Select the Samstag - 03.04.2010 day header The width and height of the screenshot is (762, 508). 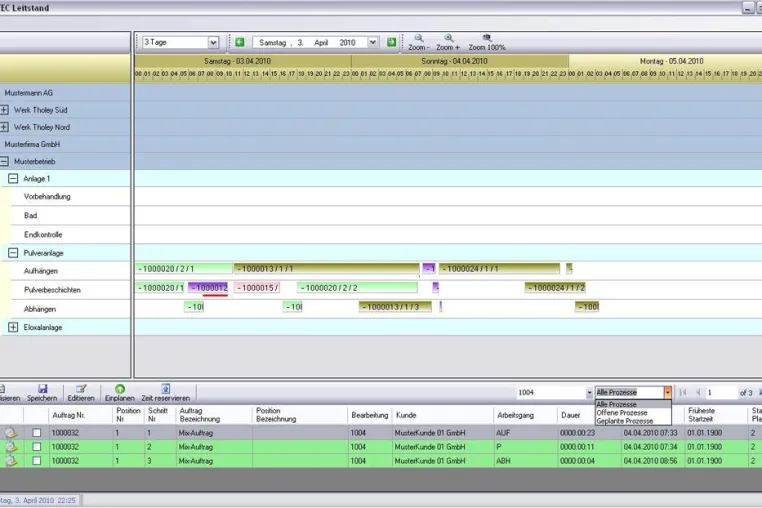(242, 61)
